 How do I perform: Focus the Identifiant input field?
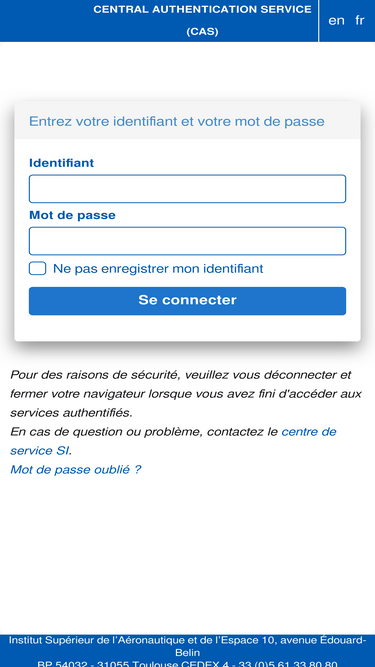(188, 189)
